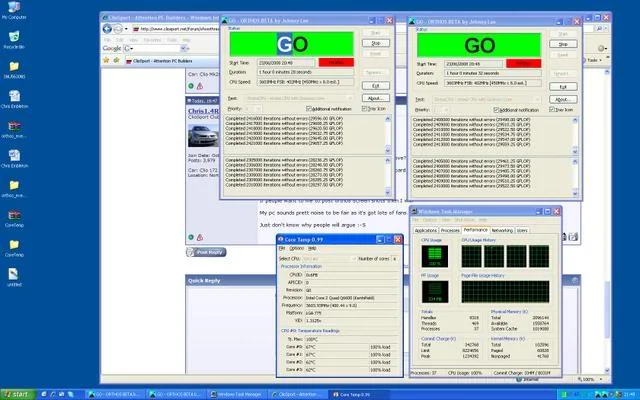
Task: Click the Core Temp title bar icon
Action: click(x=281, y=240)
